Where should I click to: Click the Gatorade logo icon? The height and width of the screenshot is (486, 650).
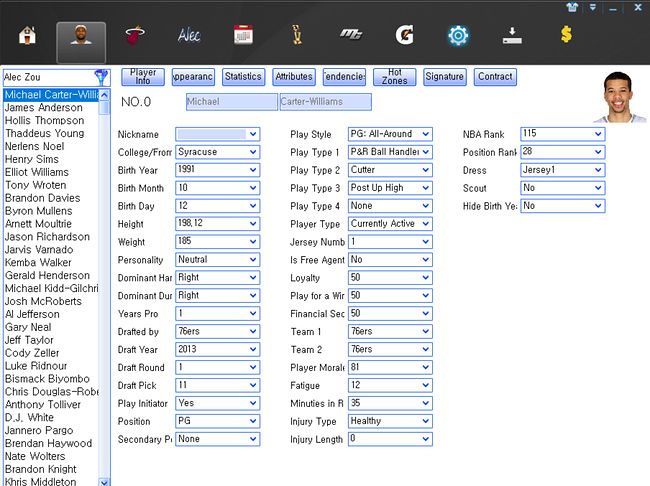click(404, 37)
